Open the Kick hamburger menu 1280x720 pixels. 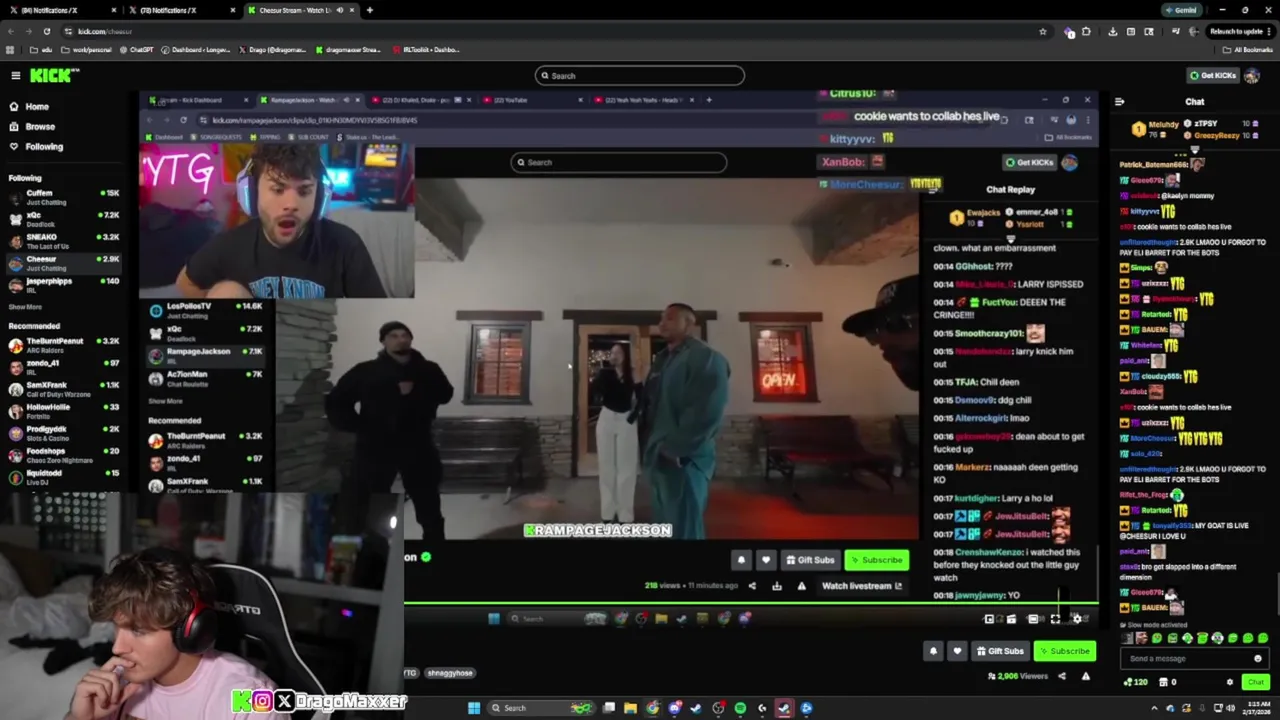[x=15, y=75]
